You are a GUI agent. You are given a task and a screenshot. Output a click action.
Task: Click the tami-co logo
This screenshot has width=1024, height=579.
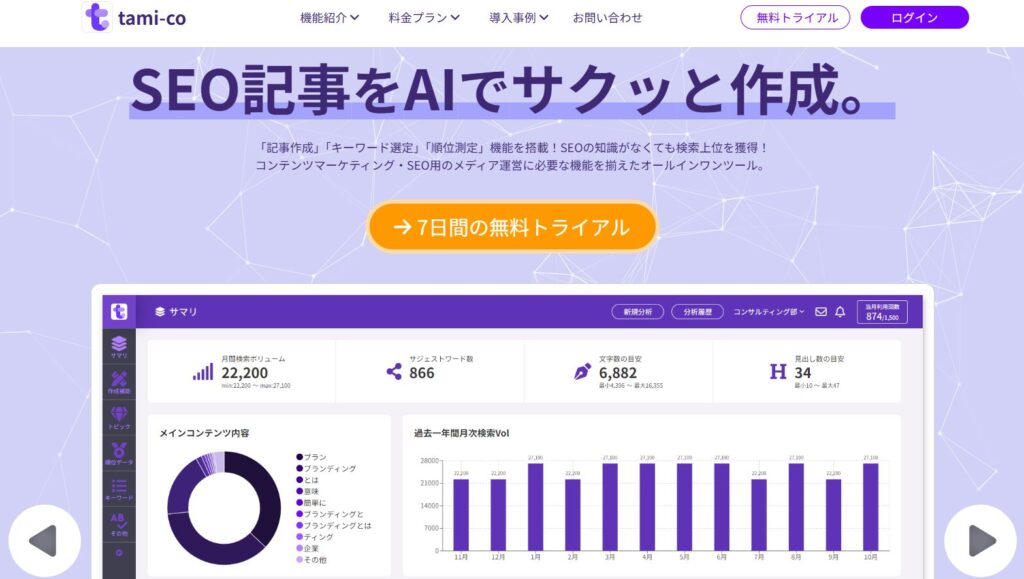click(x=134, y=18)
